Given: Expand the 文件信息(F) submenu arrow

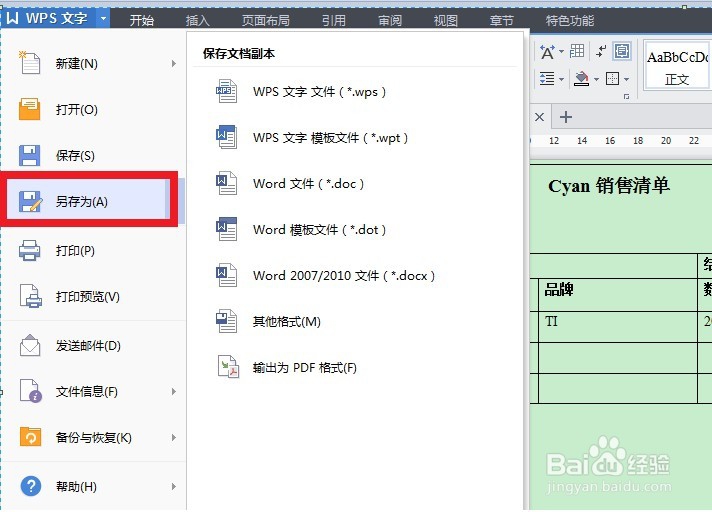Looking at the screenshot, I should [x=174, y=391].
